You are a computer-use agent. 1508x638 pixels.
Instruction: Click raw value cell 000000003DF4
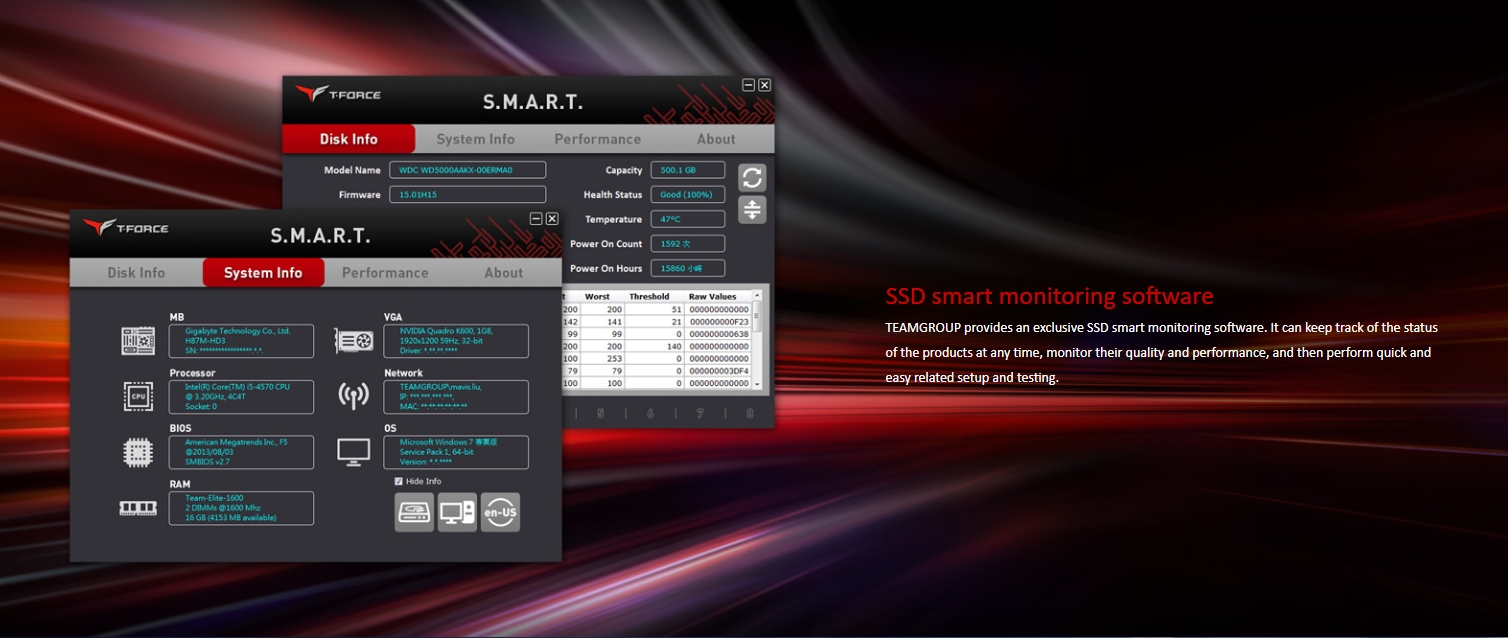(718, 371)
